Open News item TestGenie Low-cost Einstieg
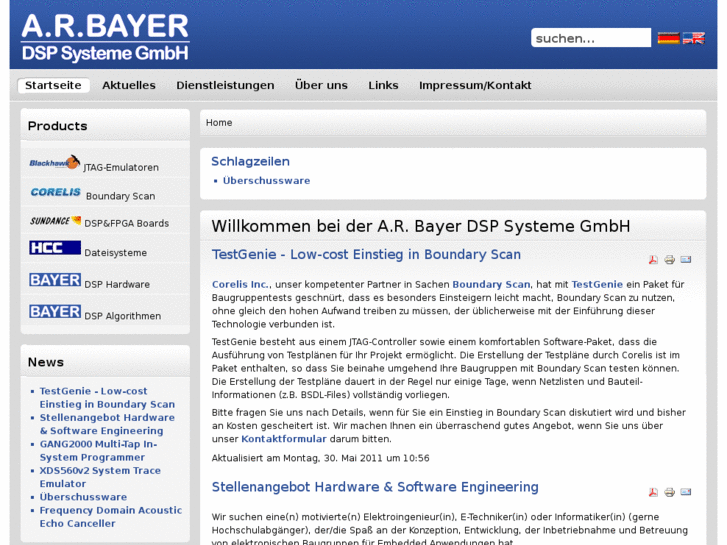 tap(107, 398)
